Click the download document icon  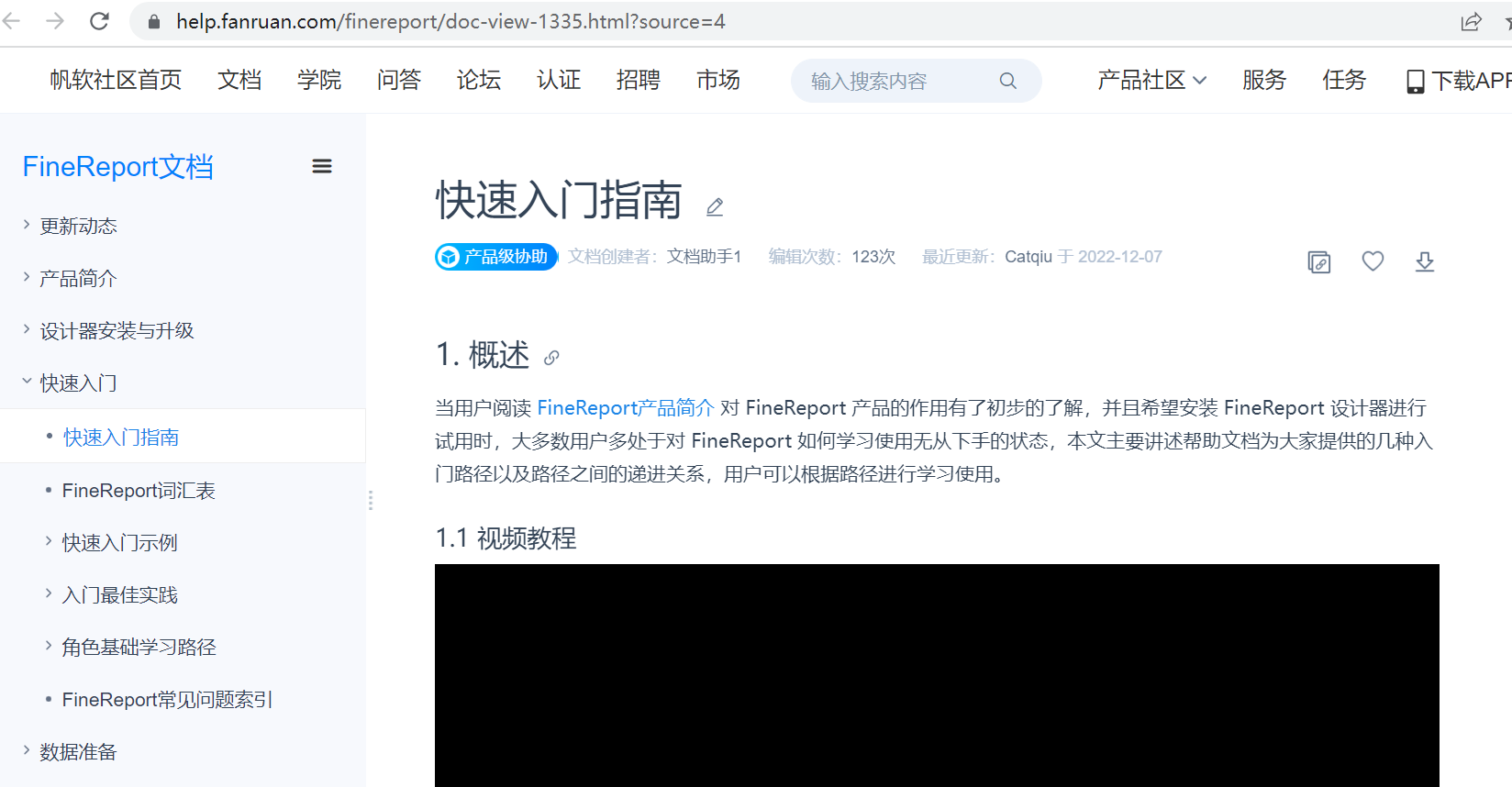point(1424,261)
